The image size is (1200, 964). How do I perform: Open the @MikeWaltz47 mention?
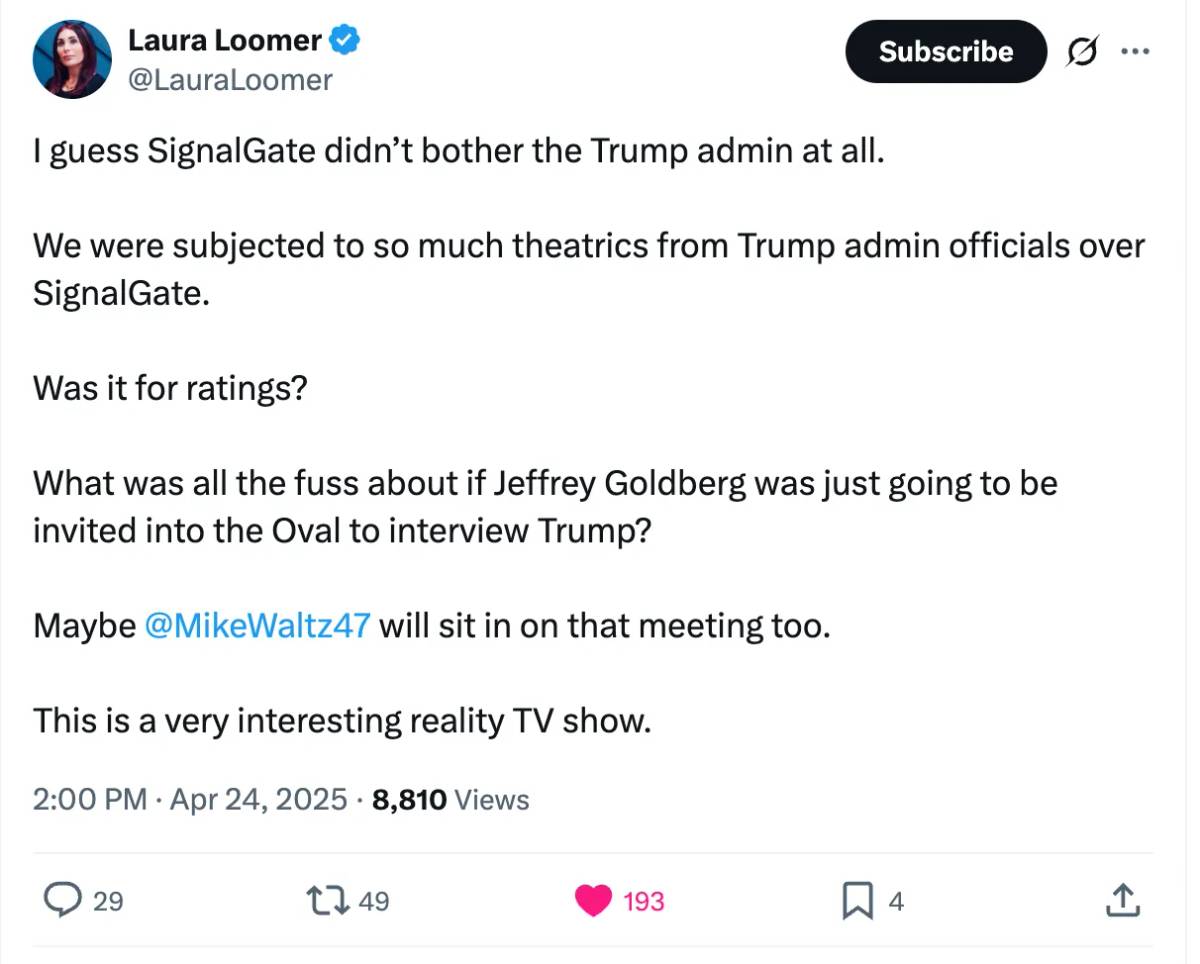tap(258, 626)
